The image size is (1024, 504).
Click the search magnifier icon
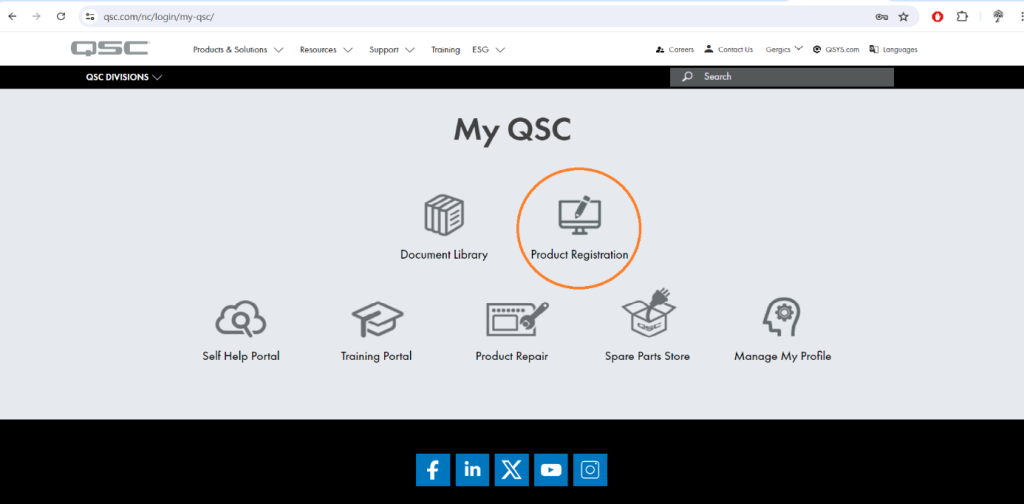(x=686, y=77)
